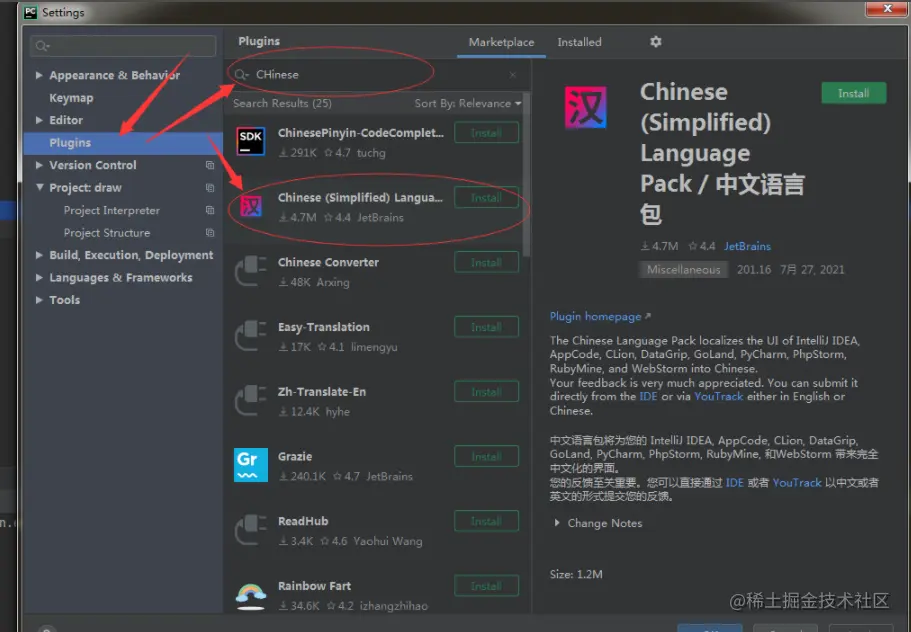This screenshot has height=632, width=911.
Task: Follow the IDE link in English description
Action: (x=648, y=397)
